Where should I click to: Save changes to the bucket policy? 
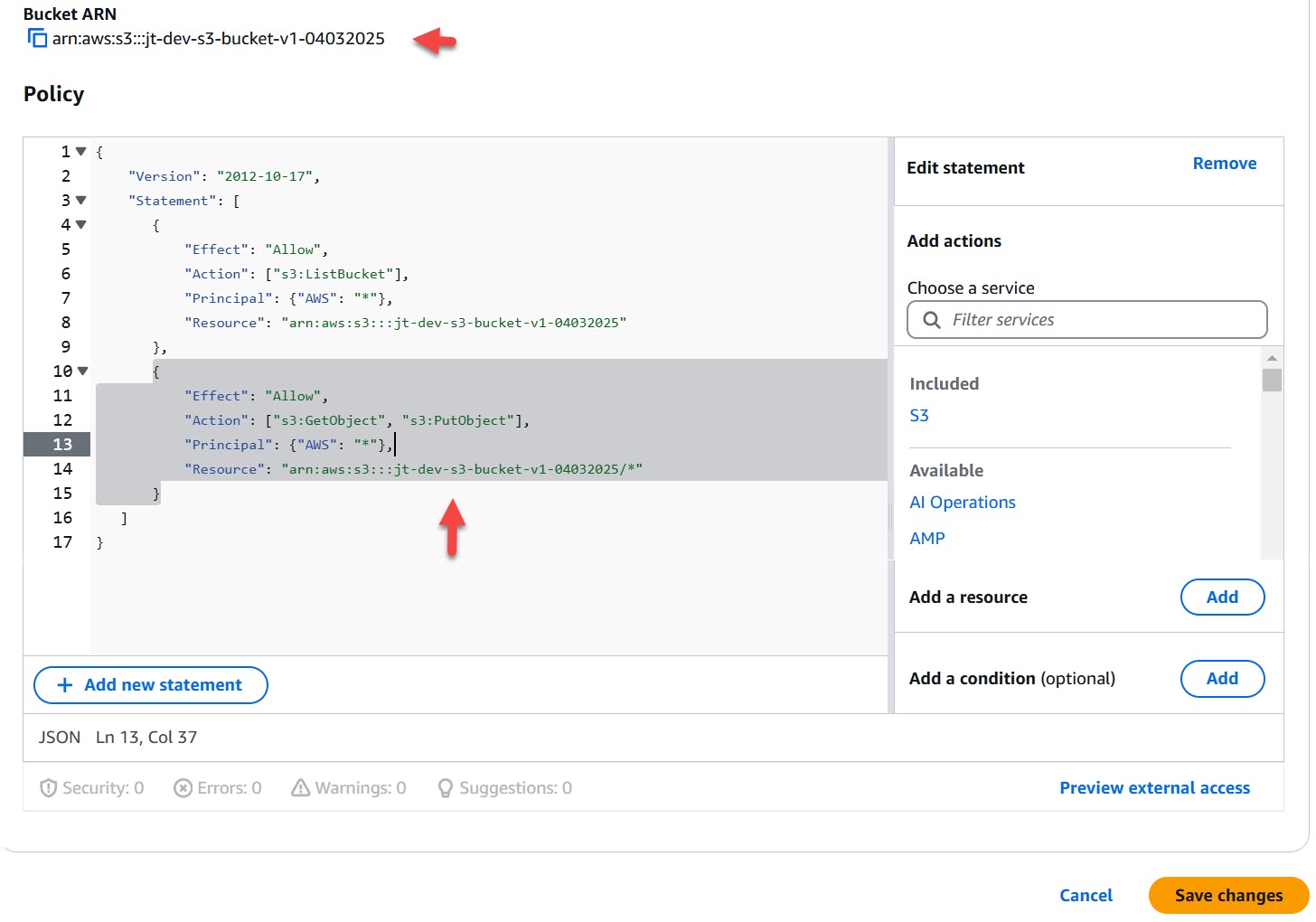(x=1227, y=895)
